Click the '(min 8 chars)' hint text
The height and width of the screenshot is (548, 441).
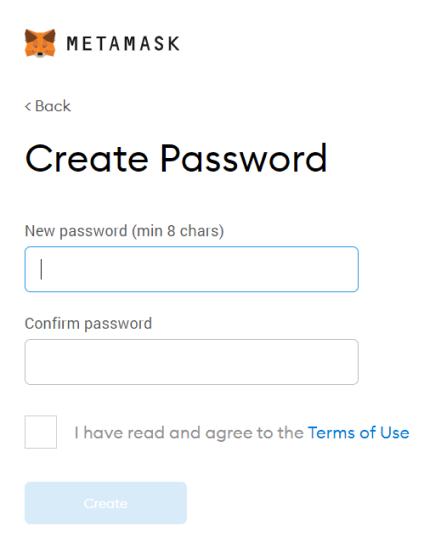click(178, 231)
